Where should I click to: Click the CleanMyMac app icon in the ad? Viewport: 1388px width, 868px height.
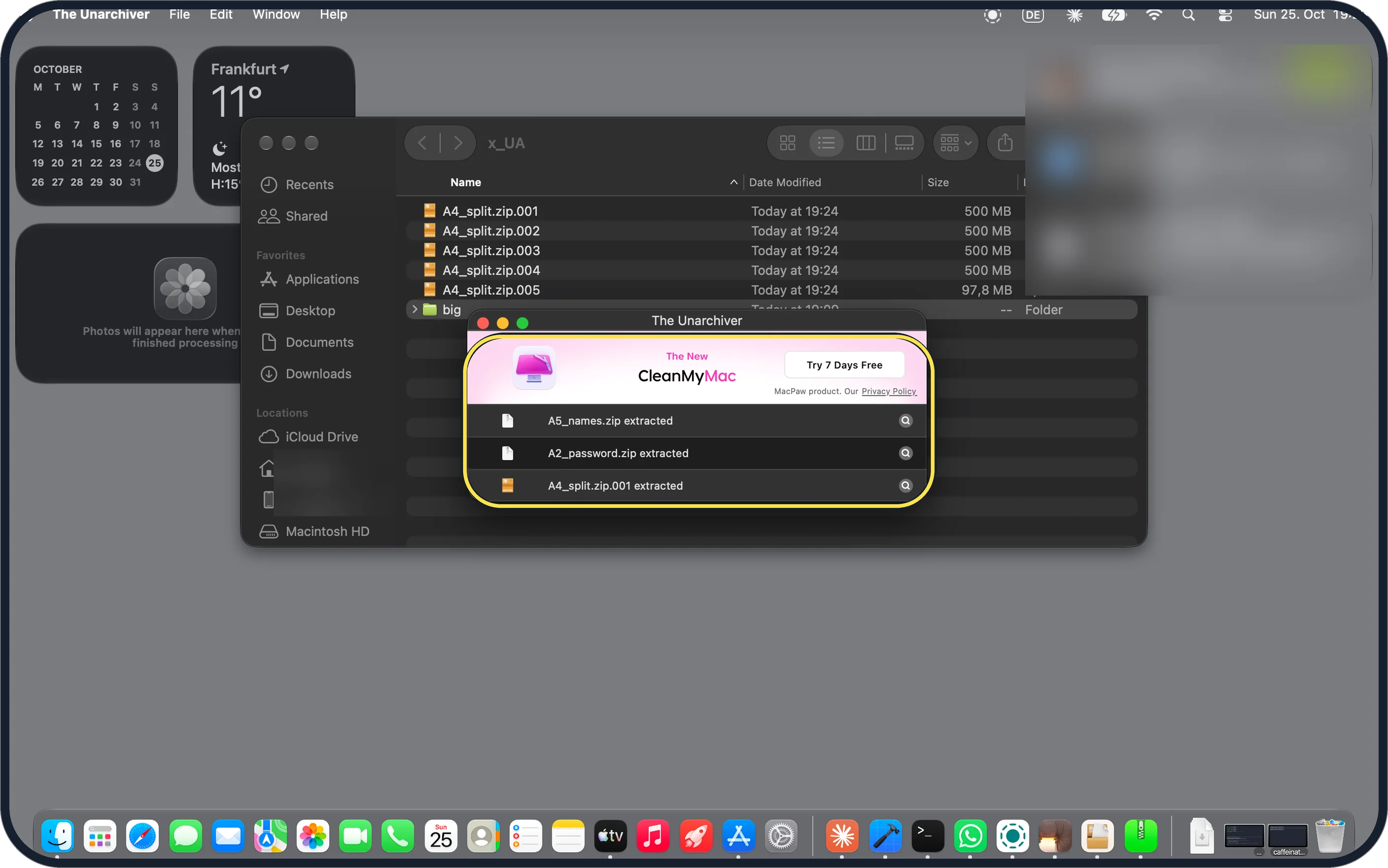coord(533,367)
